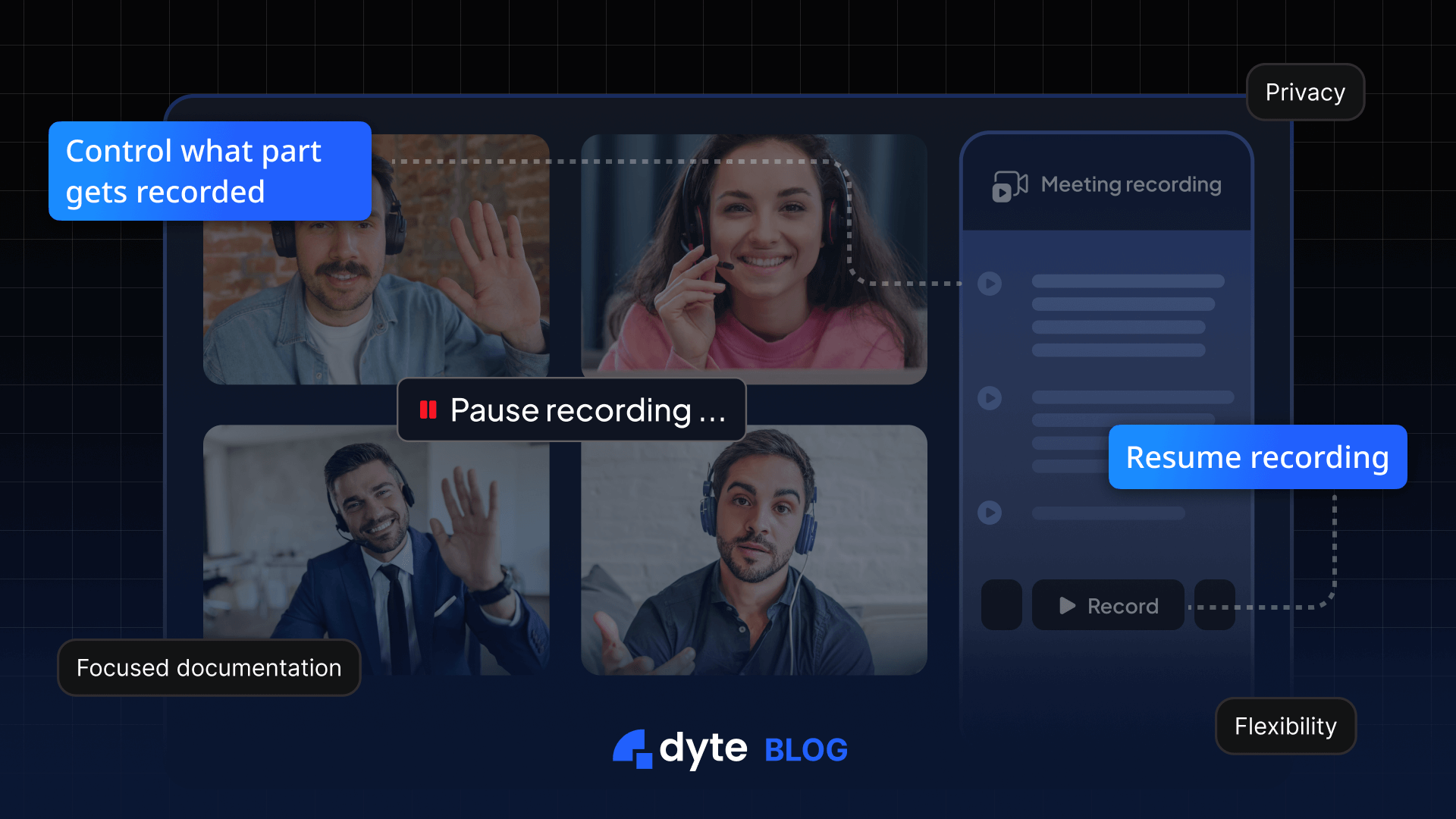The height and width of the screenshot is (819, 1456).
Task: Click the dark square right of Record
Action: click(1214, 605)
